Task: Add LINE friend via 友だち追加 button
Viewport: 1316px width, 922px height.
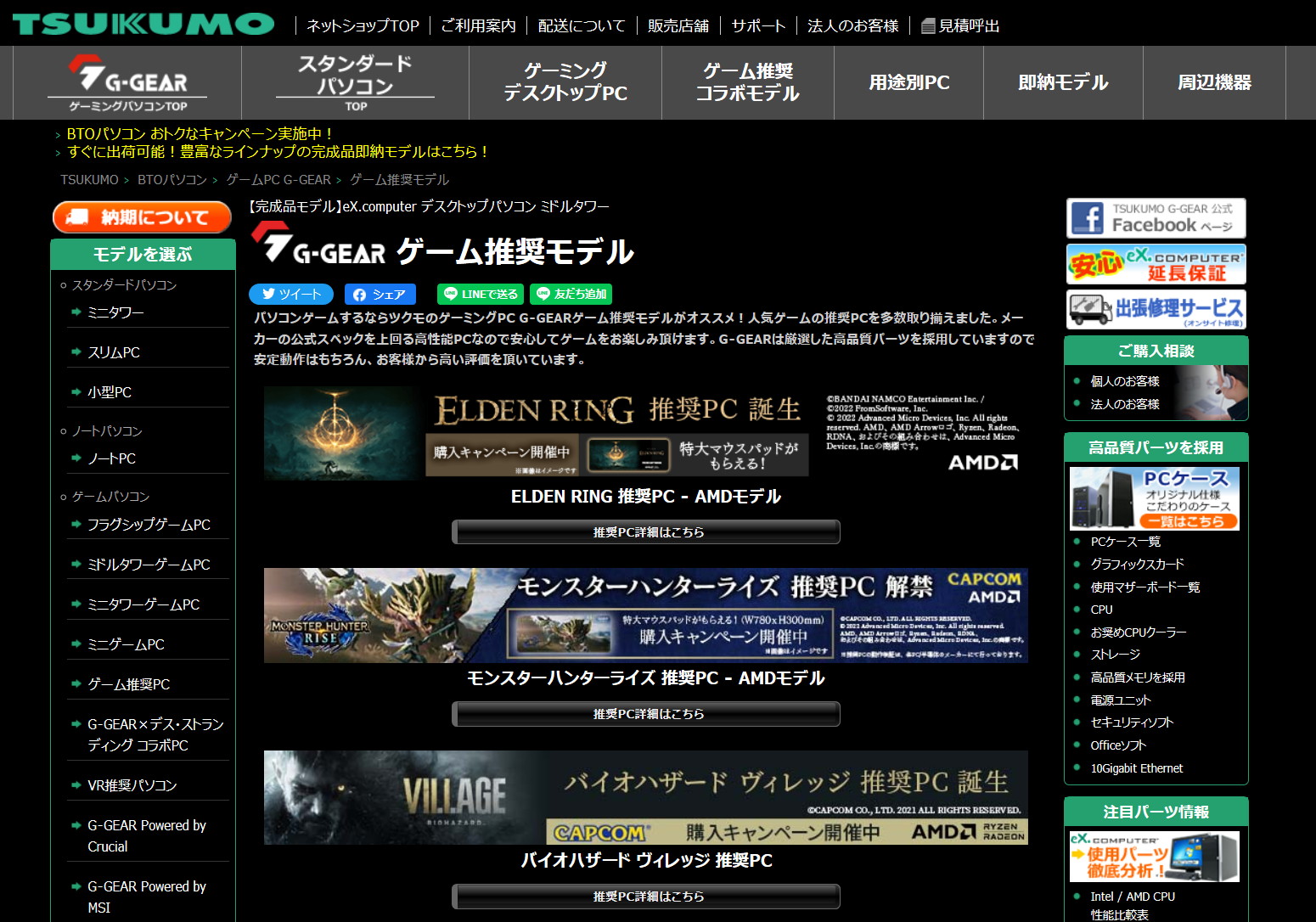Action: click(571, 294)
